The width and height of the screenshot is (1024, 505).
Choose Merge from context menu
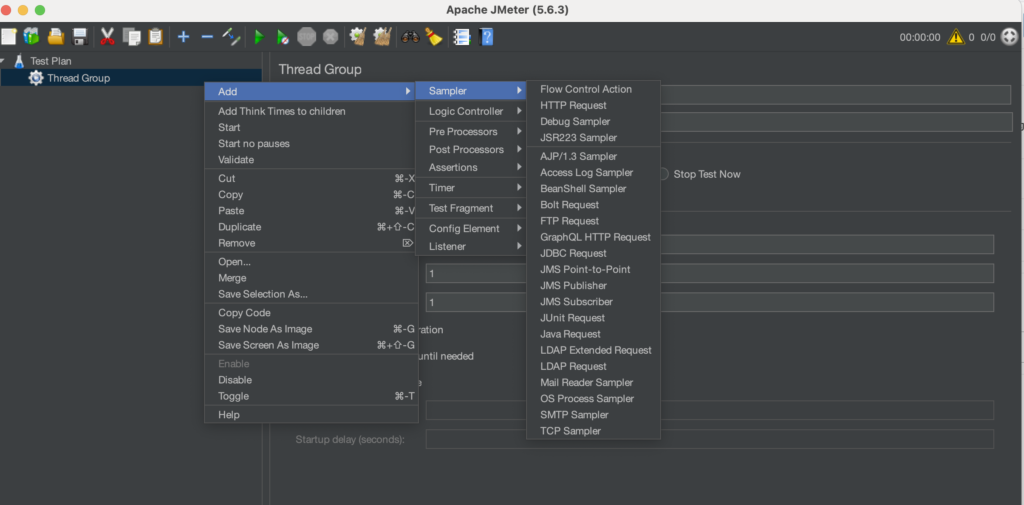[311, 278]
